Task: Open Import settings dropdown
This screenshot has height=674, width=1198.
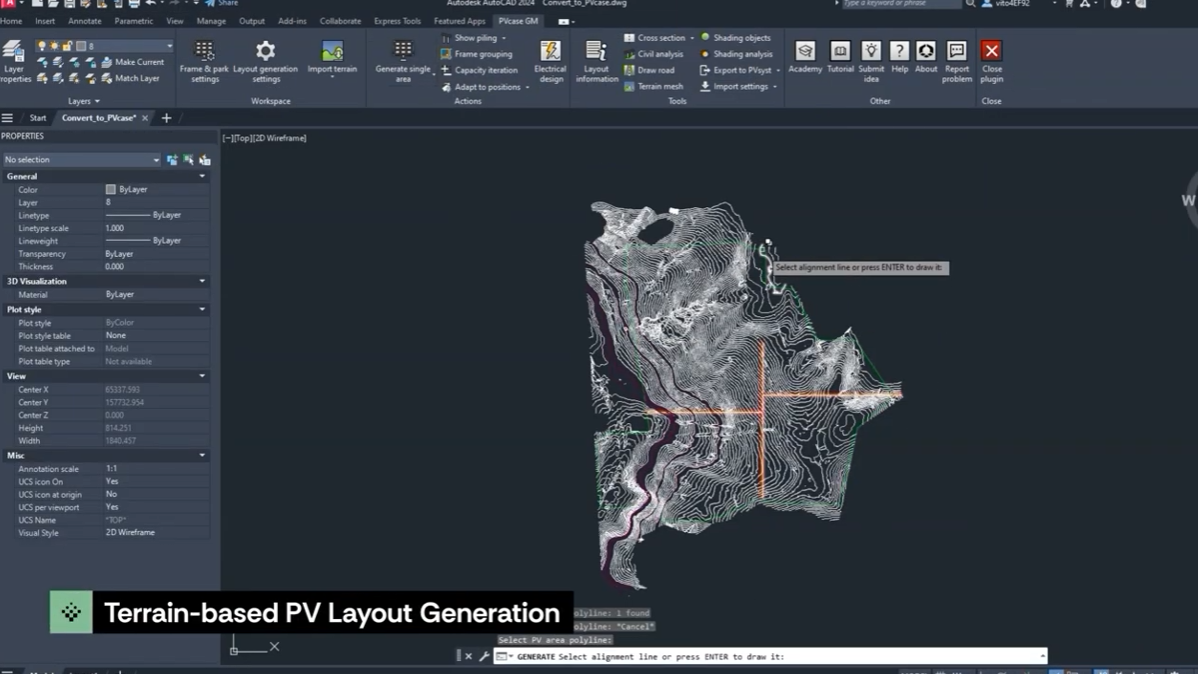Action: [775, 87]
